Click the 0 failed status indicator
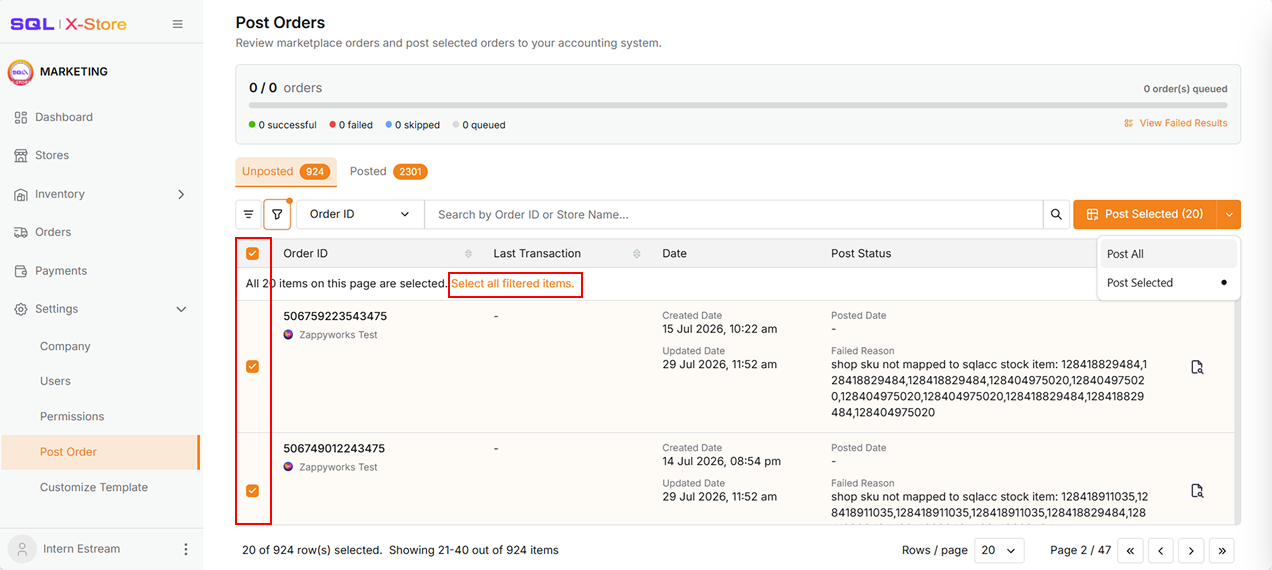 (351, 125)
